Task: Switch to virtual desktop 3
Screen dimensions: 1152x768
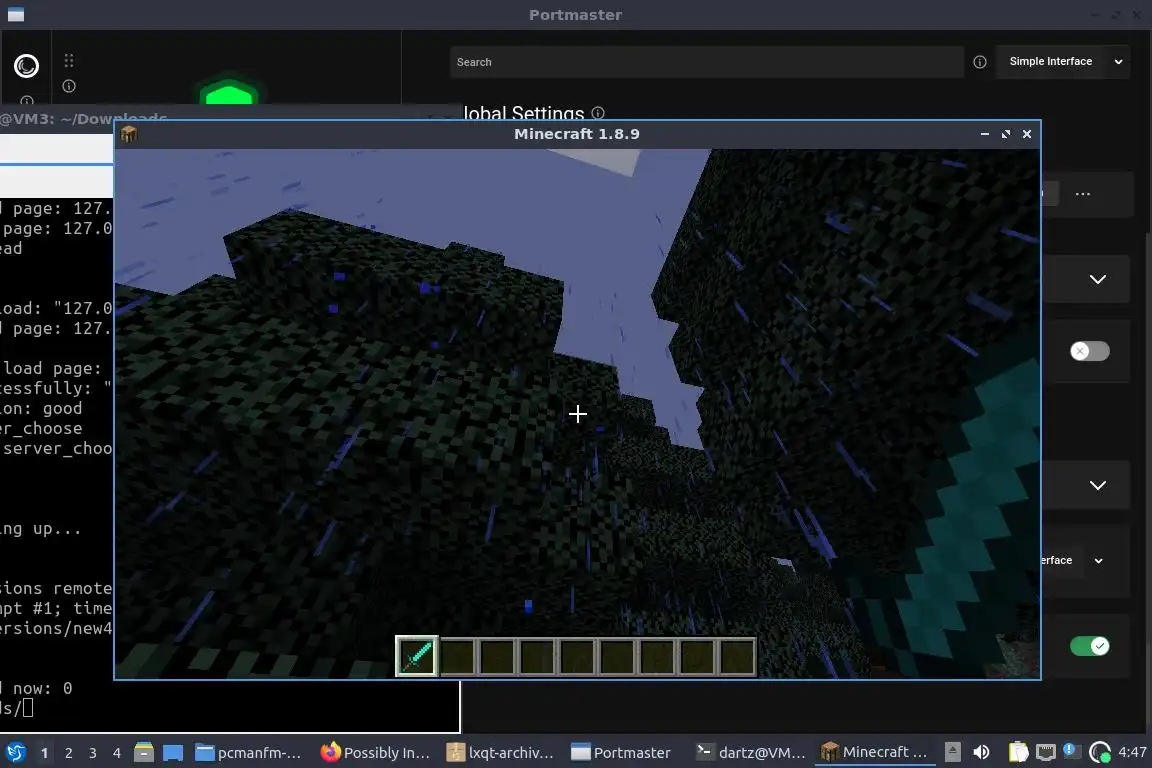Action: click(93, 753)
